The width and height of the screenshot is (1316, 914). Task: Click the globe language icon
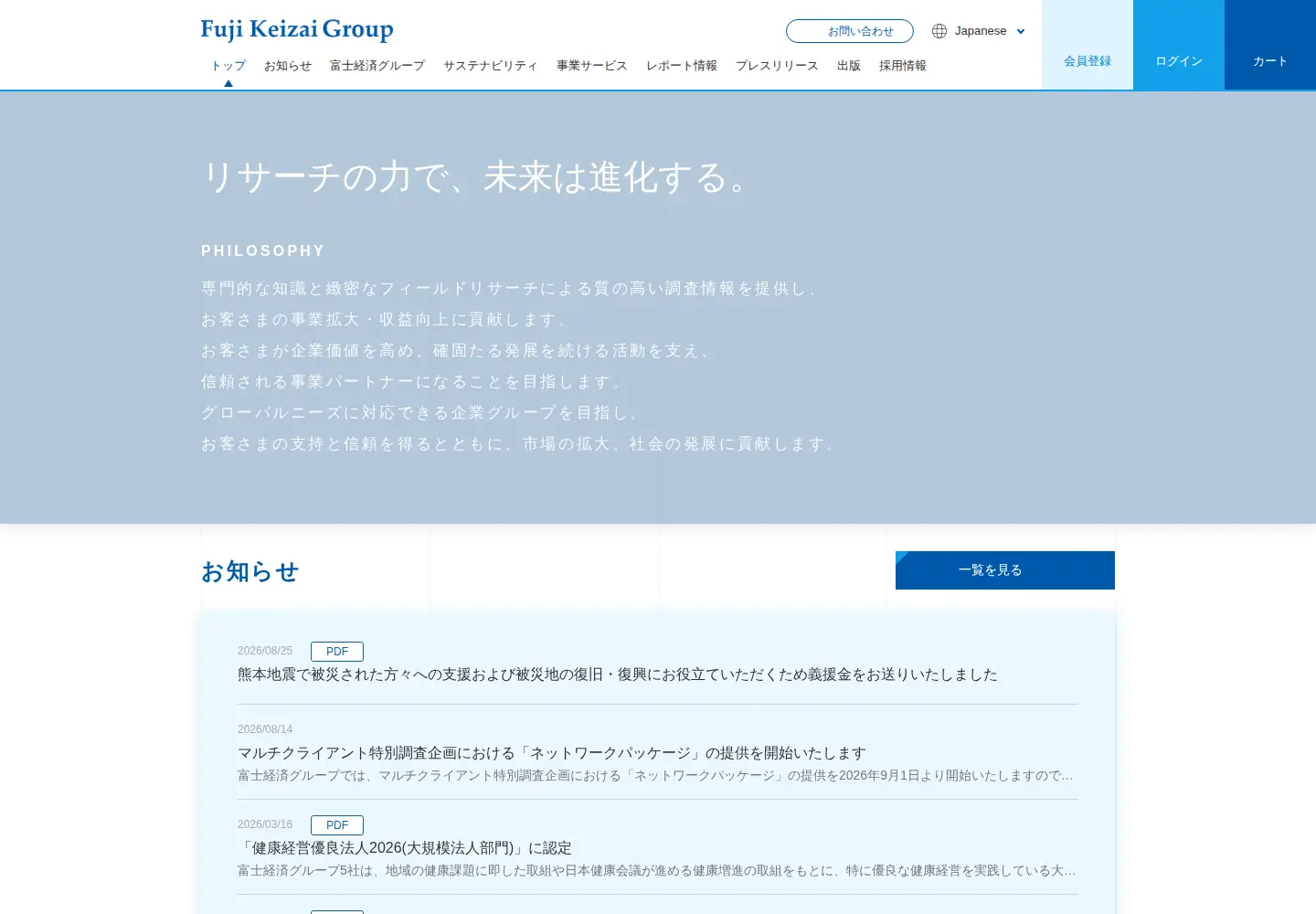tap(939, 31)
